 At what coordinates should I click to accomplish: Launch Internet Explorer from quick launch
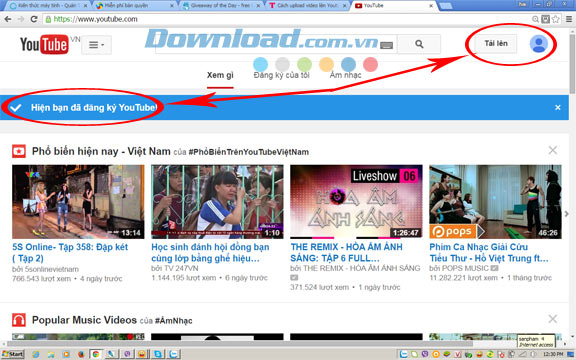(x=36, y=354)
